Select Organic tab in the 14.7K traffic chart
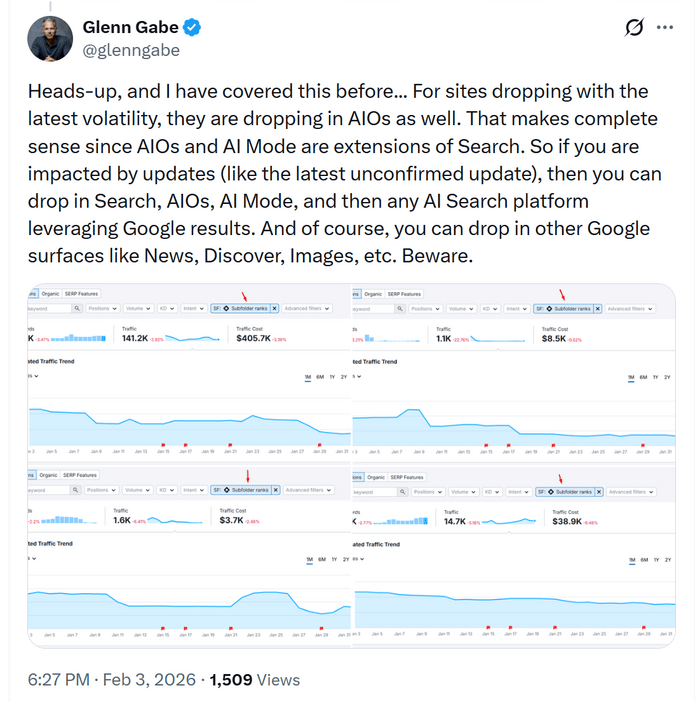700x702 pixels. pyautogui.click(x=374, y=477)
